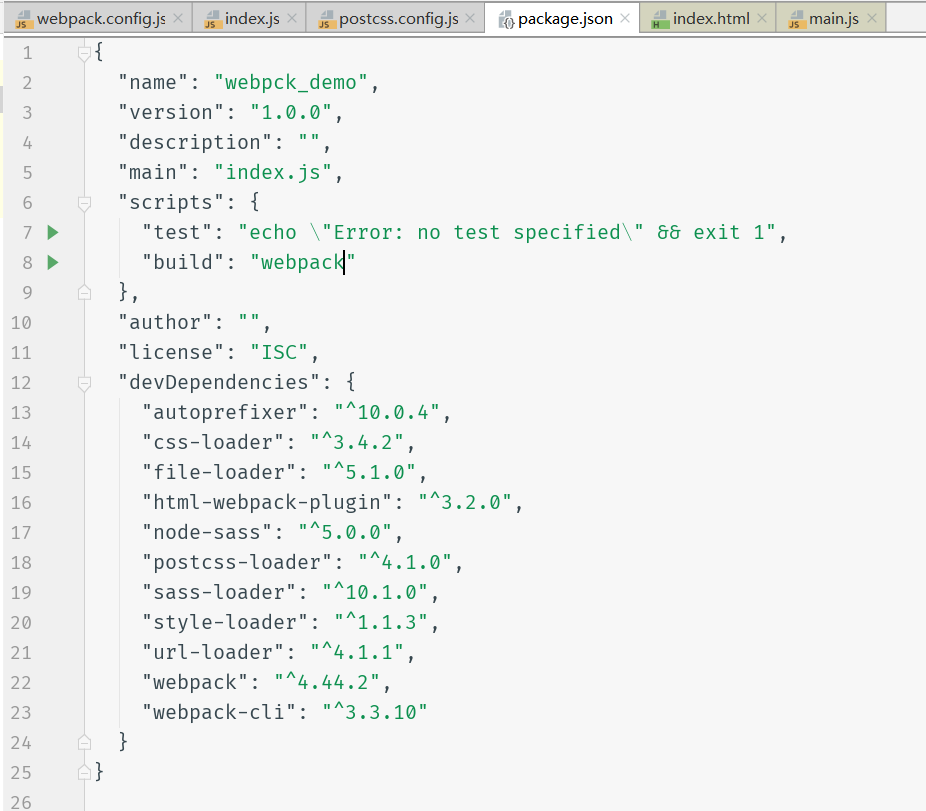
Task: Click line number 13 in the gutter
Action: [21, 413]
